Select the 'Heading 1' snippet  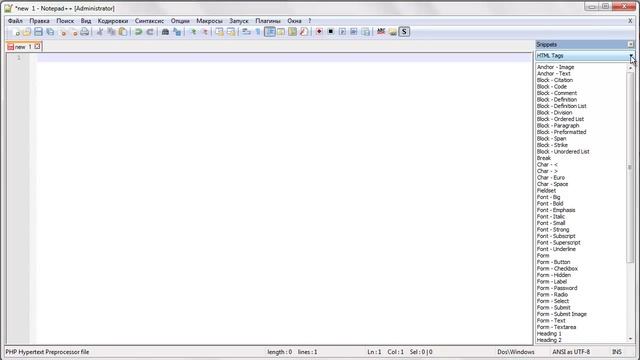pyautogui.click(x=549, y=334)
